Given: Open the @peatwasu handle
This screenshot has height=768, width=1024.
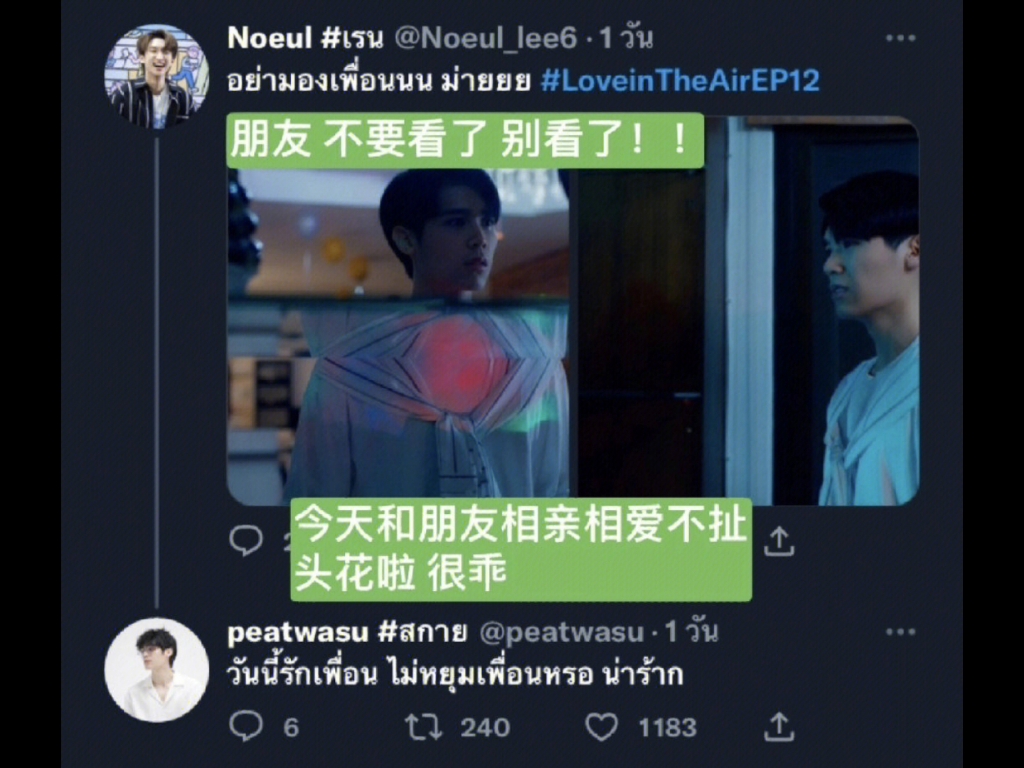Looking at the screenshot, I should tap(562, 632).
